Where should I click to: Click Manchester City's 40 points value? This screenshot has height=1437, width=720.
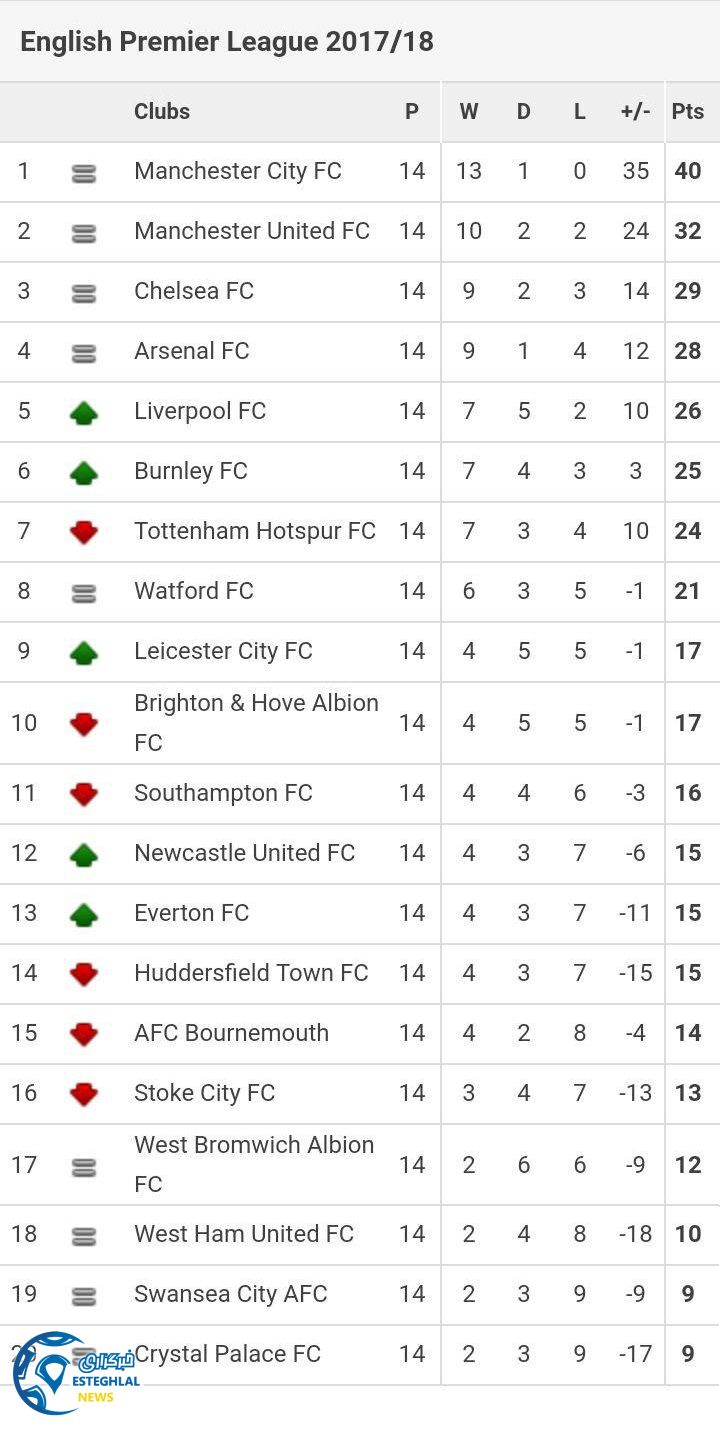tap(688, 171)
